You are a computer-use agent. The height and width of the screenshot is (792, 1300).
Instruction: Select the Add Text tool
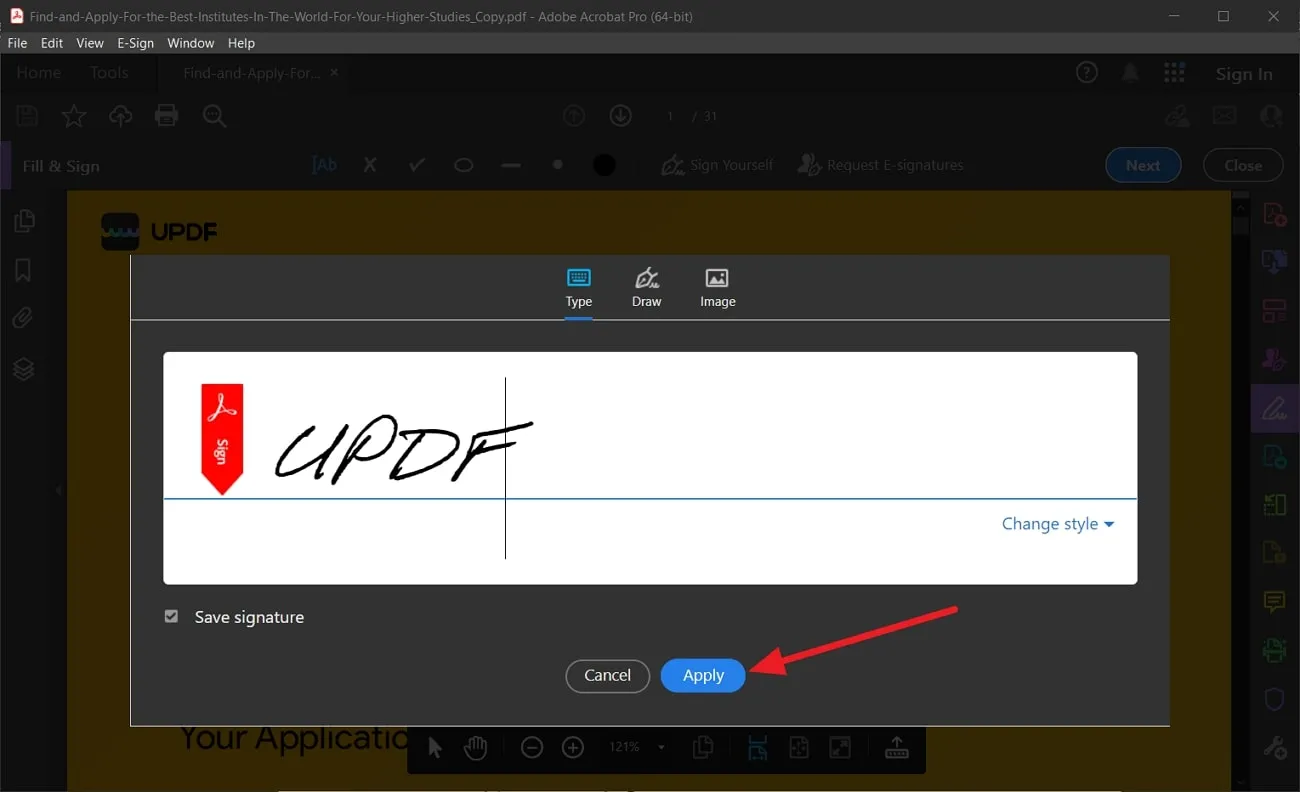coord(325,165)
